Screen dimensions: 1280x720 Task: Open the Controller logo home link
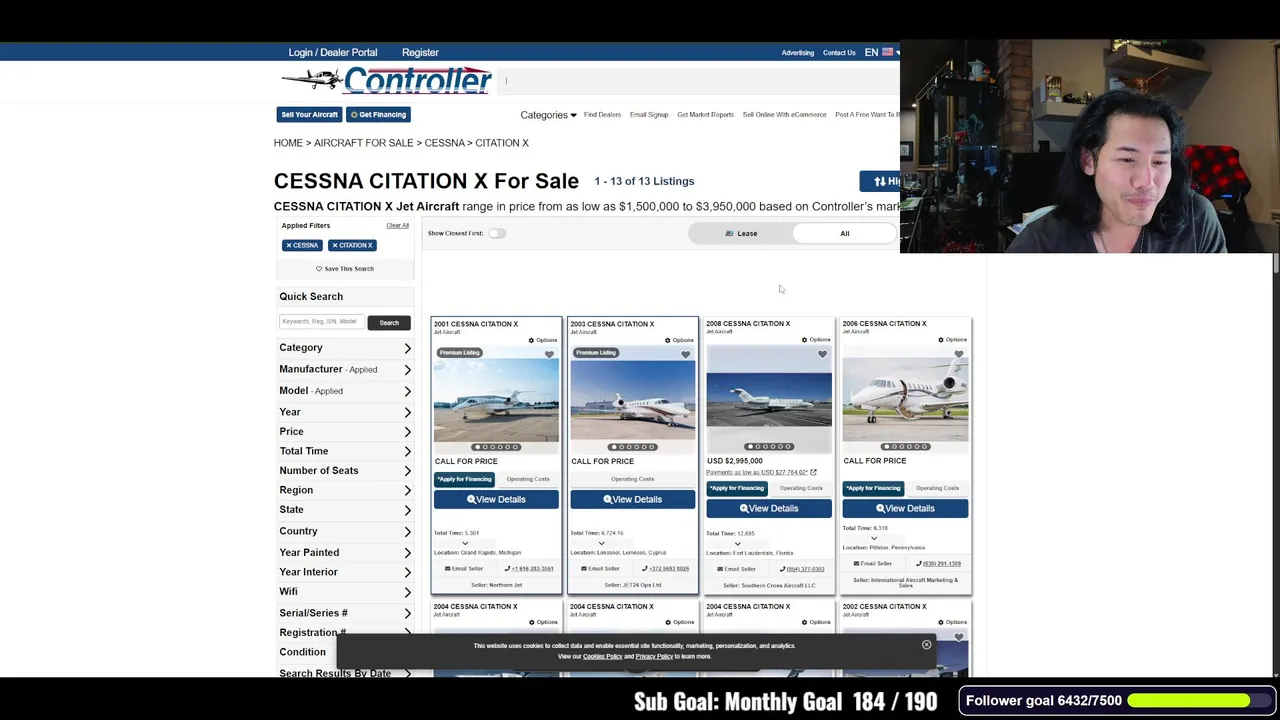[386, 80]
